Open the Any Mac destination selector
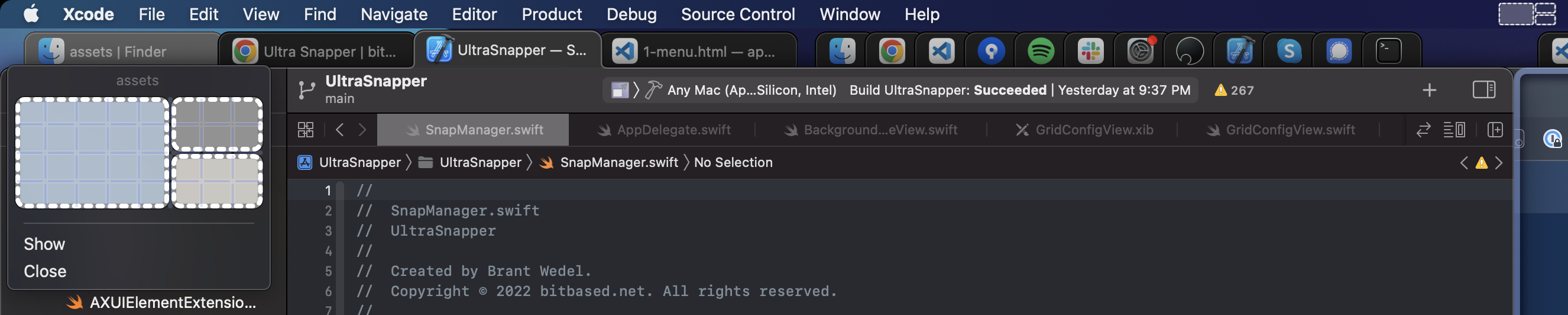The image size is (1568, 315). [751, 90]
